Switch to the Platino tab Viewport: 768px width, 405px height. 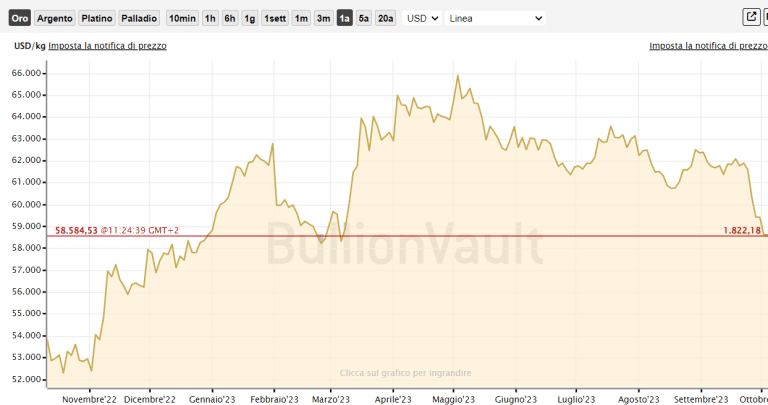(x=96, y=18)
